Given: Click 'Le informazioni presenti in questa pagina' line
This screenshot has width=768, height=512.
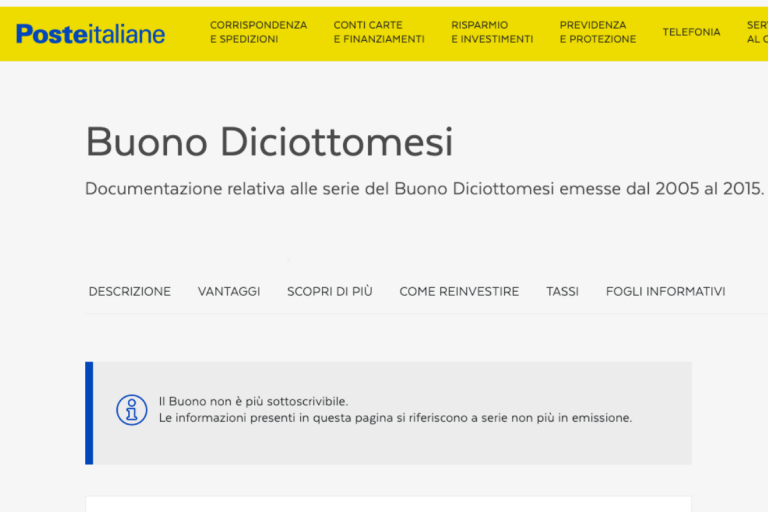Looking at the screenshot, I should click(395, 418).
